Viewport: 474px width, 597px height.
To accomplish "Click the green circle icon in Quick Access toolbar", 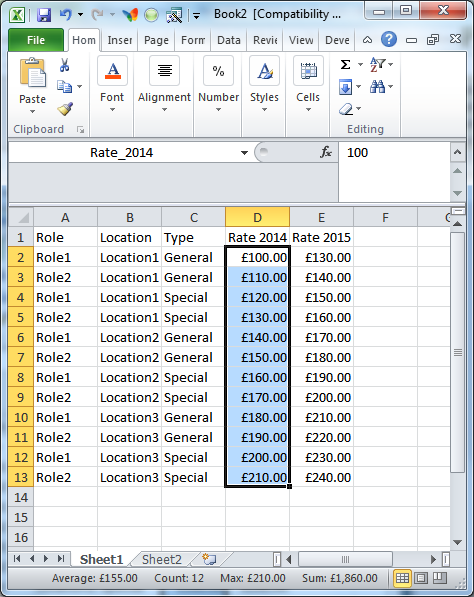I will point(151,15).
